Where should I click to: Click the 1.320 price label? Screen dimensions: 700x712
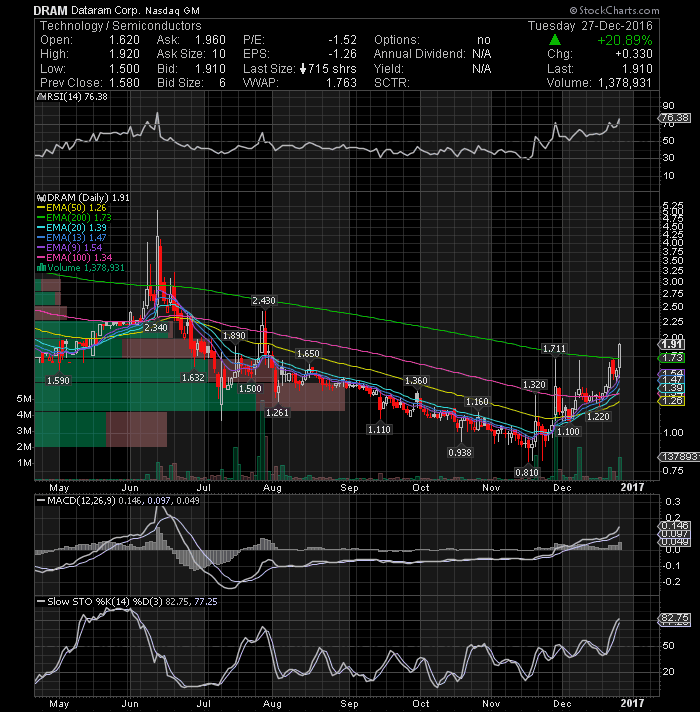click(534, 385)
